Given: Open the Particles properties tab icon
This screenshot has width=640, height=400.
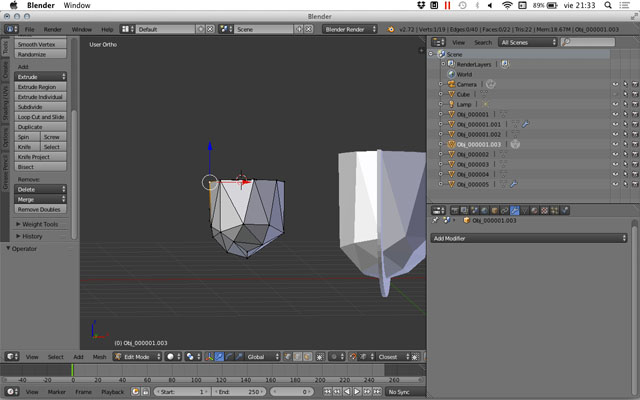Looking at the screenshot, I should point(554,210).
